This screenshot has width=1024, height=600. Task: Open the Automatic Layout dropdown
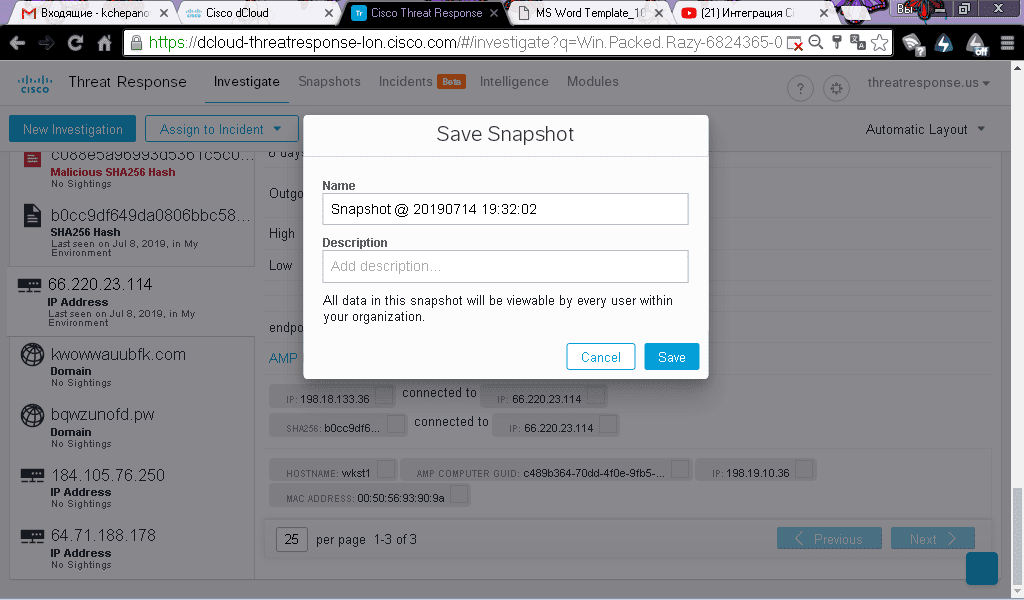(925, 129)
